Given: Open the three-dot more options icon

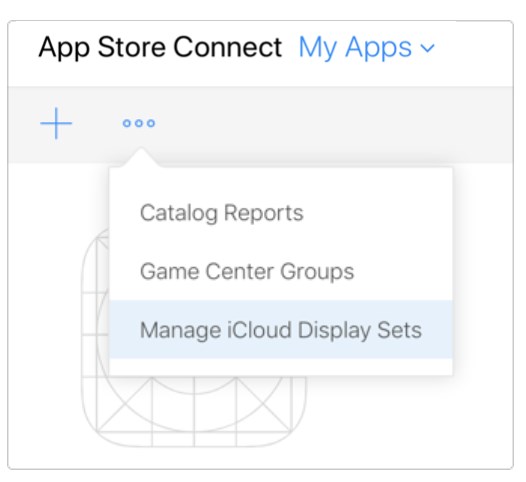Looking at the screenshot, I should (x=139, y=123).
